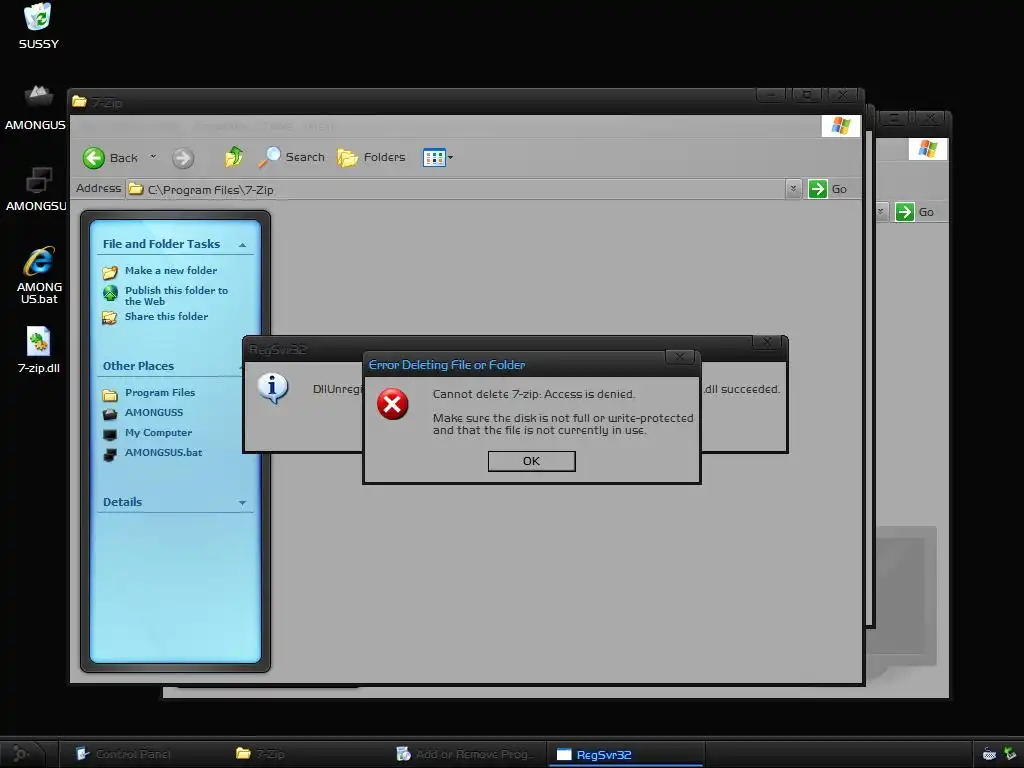Viewport: 1024px width, 768px height.
Task: Close the RegSvr32 message box
Action: (x=767, y=342)
